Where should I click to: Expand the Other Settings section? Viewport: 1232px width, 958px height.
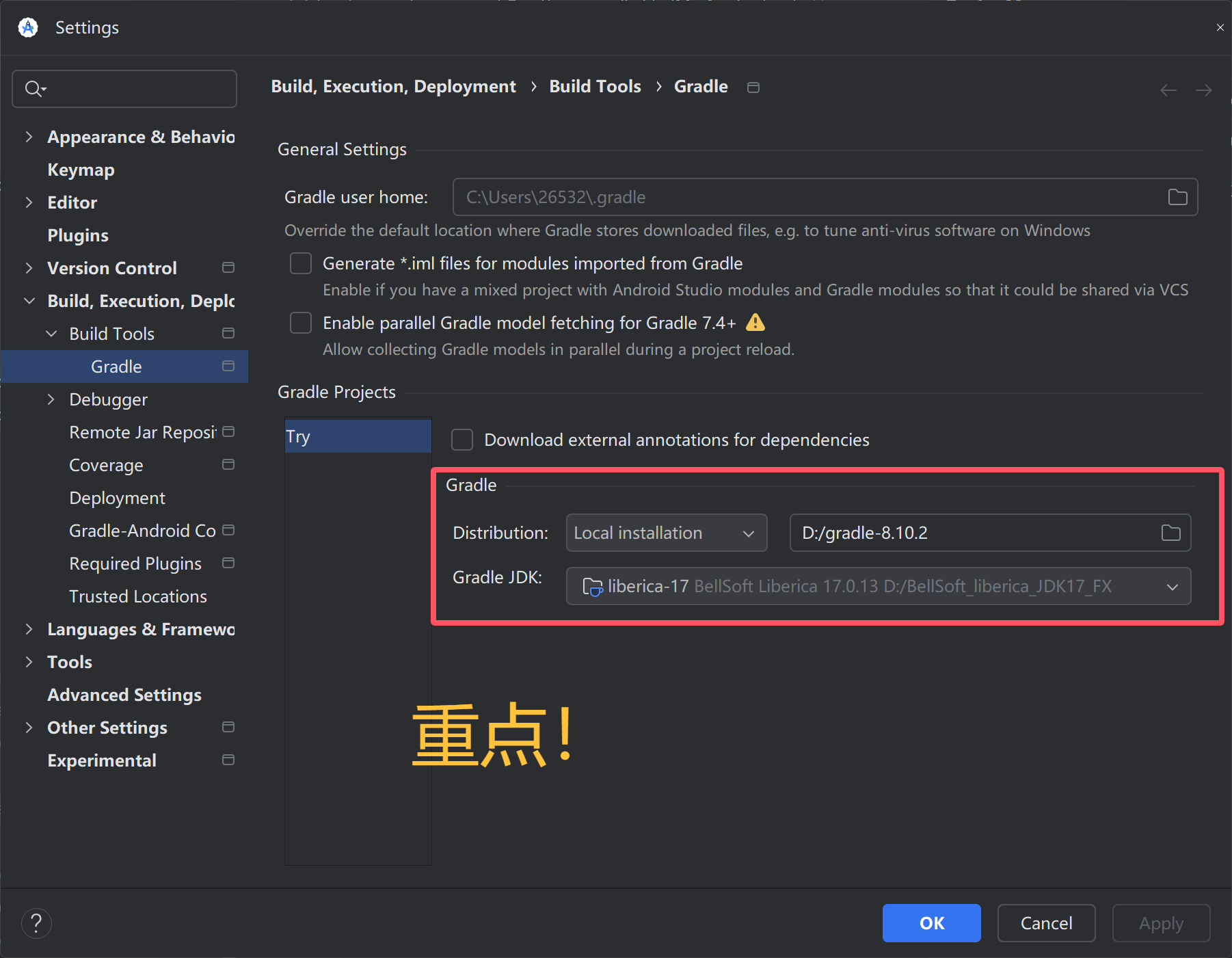coord(29,728)
